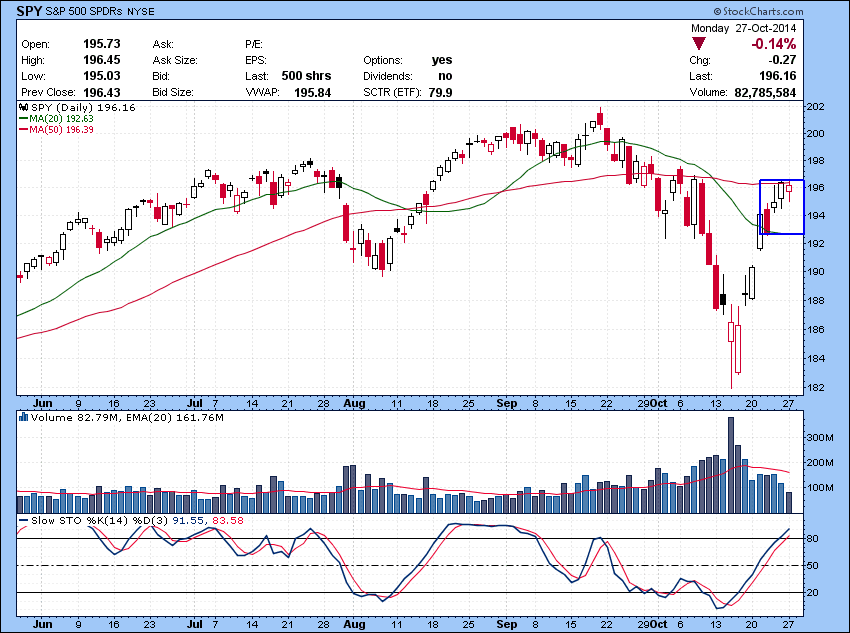Click the 202 price axis label
The width and height of the screenshot is (850, 633).
(x=816, y=107)
